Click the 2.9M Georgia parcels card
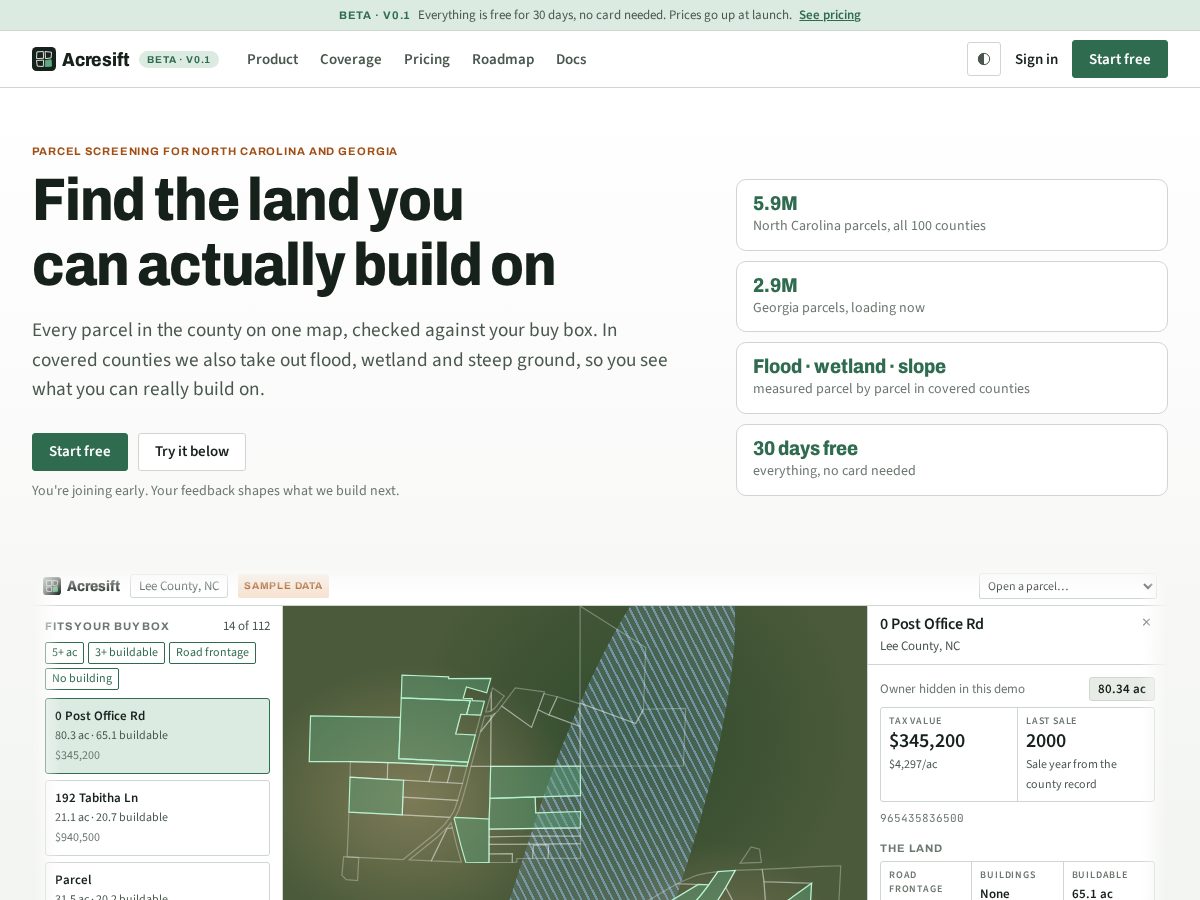The width and height of the screenshot is (1200, 900). (952, 297)
